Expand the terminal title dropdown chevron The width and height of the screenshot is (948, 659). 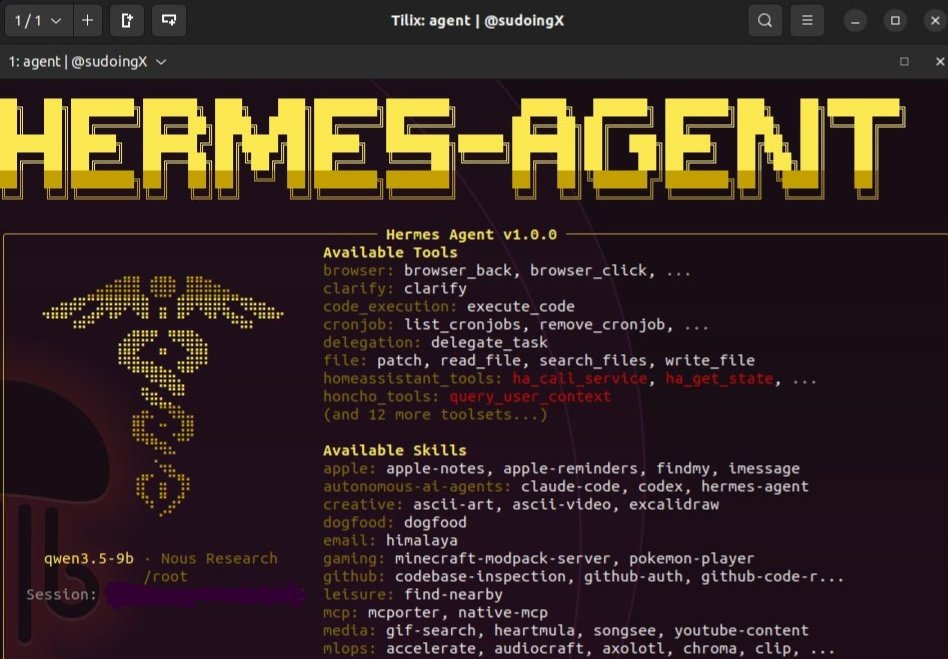pos(161,62)
